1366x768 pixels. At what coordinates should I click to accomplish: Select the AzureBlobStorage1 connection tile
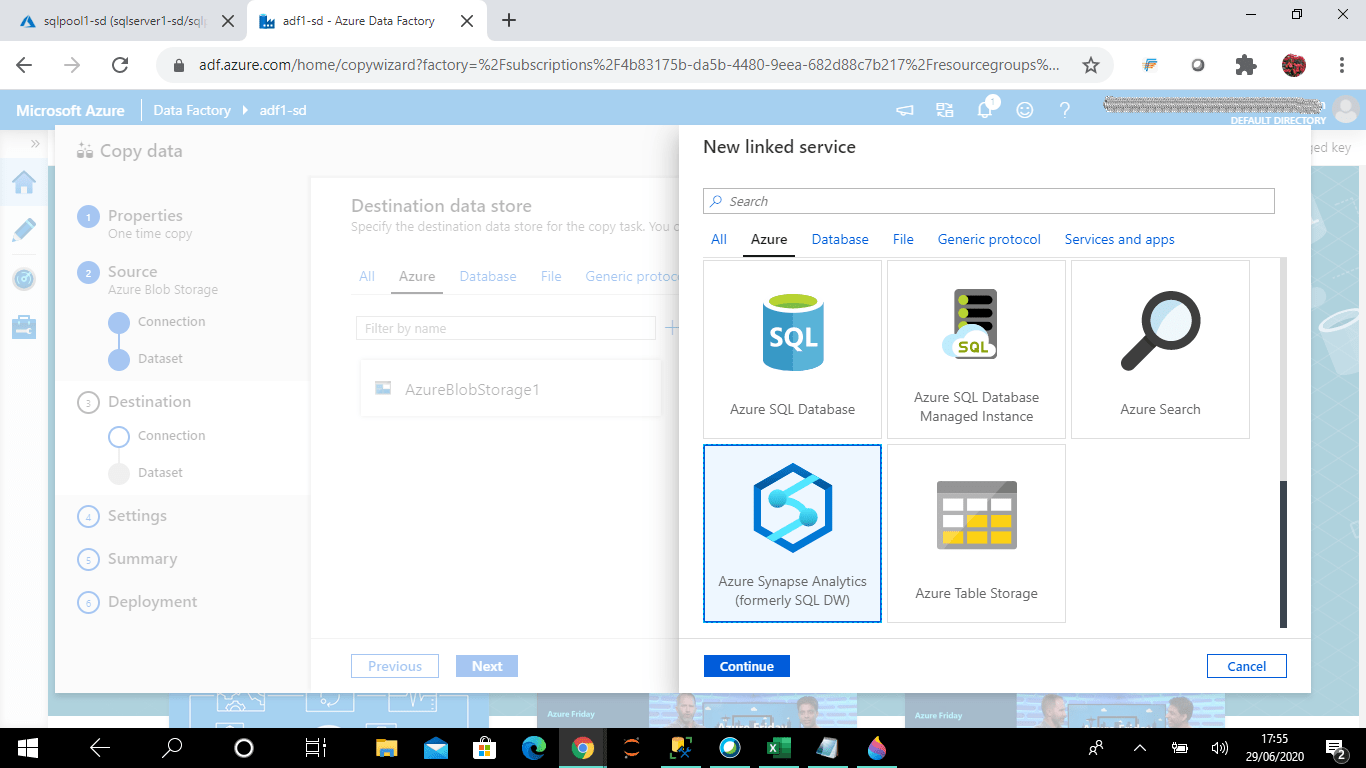pyautogui.click(x=511, y=388)
